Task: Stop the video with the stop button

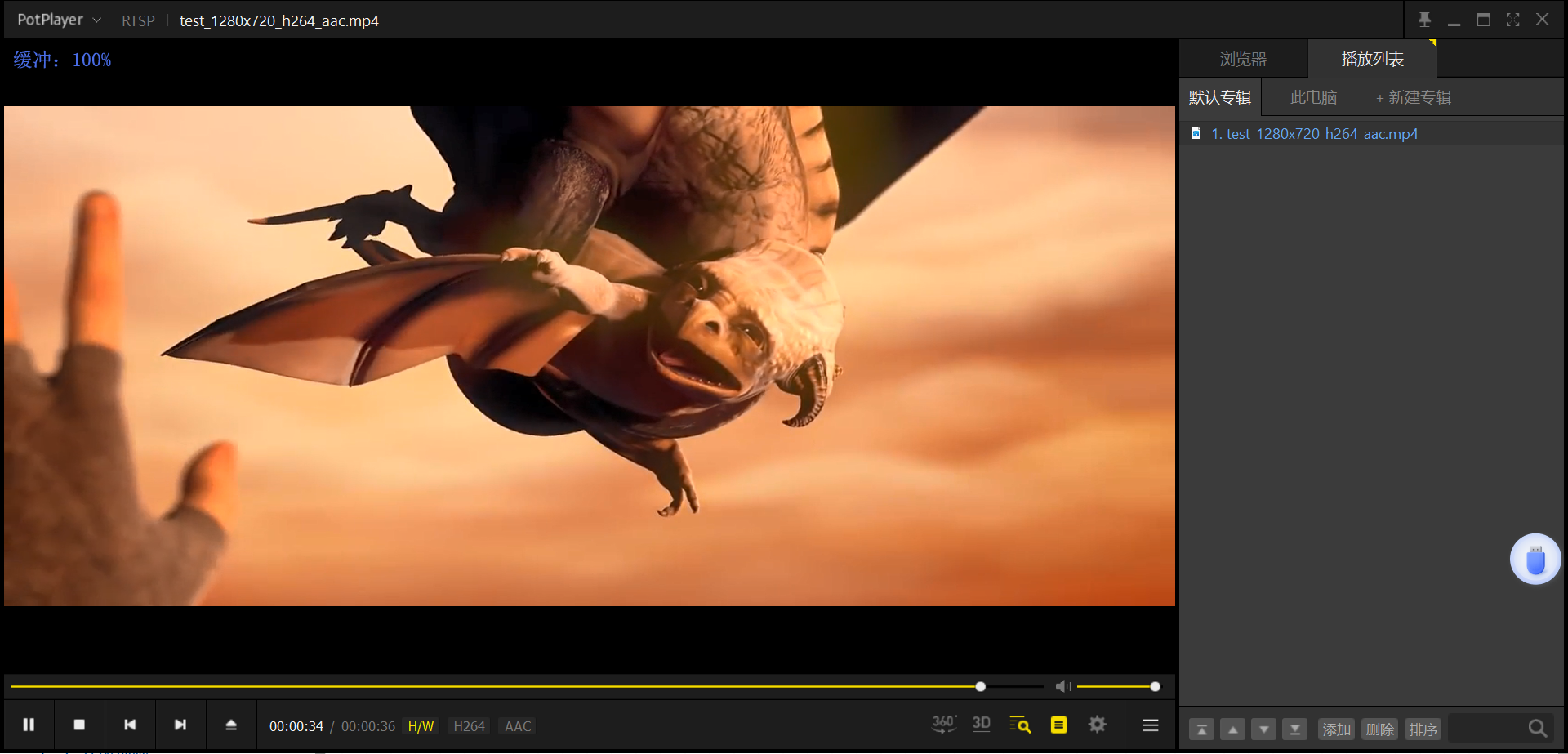Action: (x=79, y=725)
